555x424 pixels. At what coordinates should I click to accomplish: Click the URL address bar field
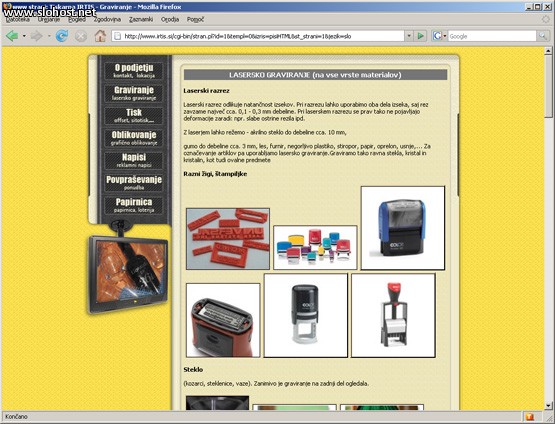tap(258, 36)
